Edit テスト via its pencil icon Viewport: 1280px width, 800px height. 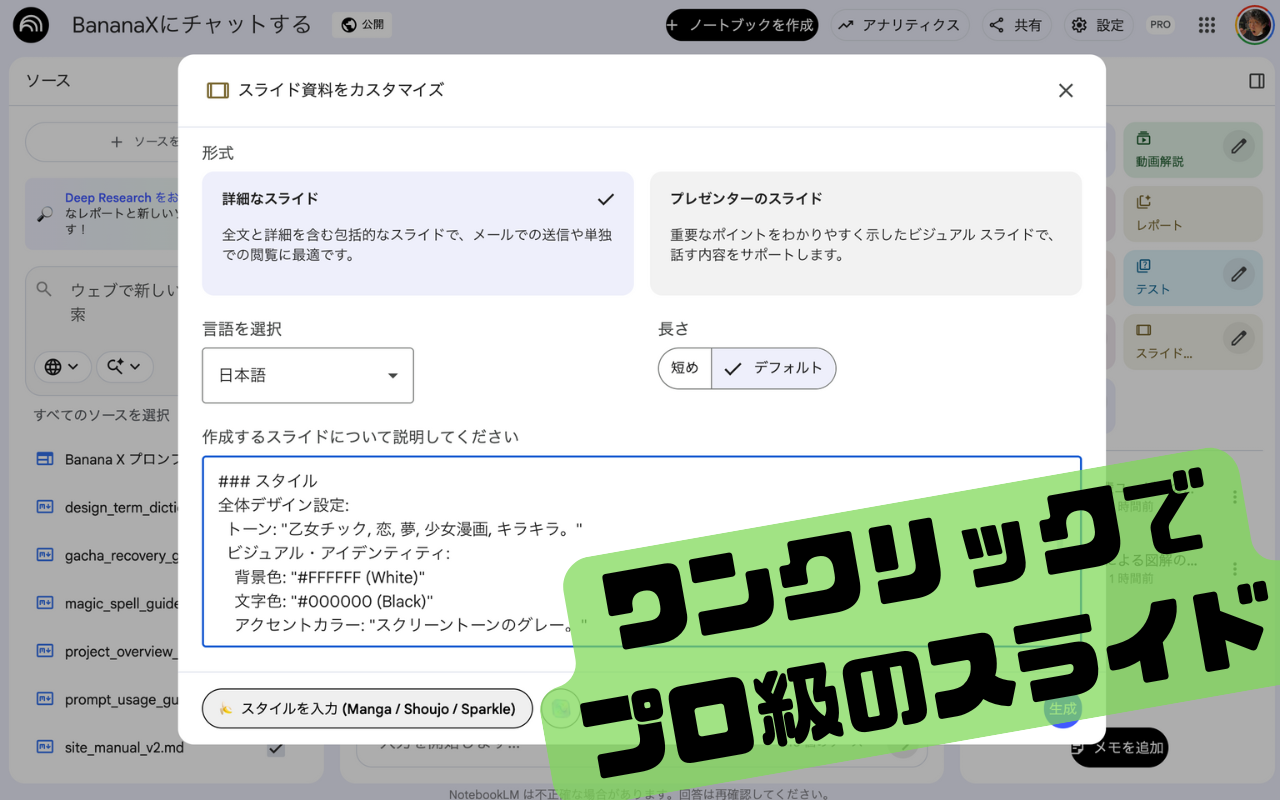1237,274
